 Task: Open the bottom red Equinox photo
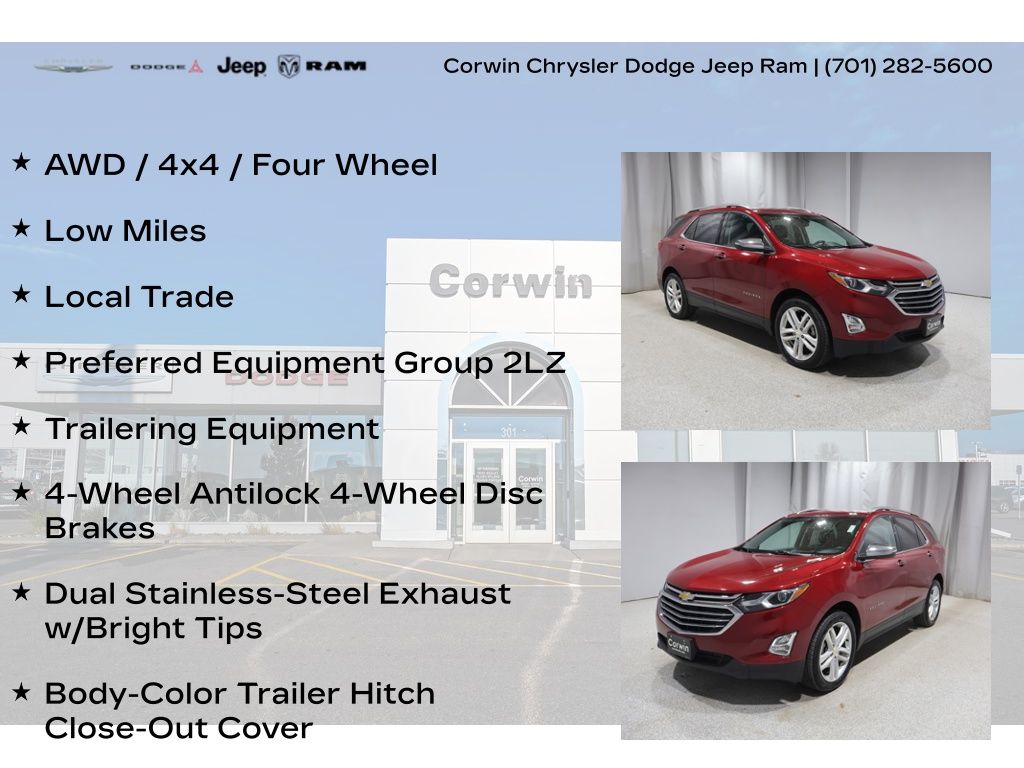(806, 601)
